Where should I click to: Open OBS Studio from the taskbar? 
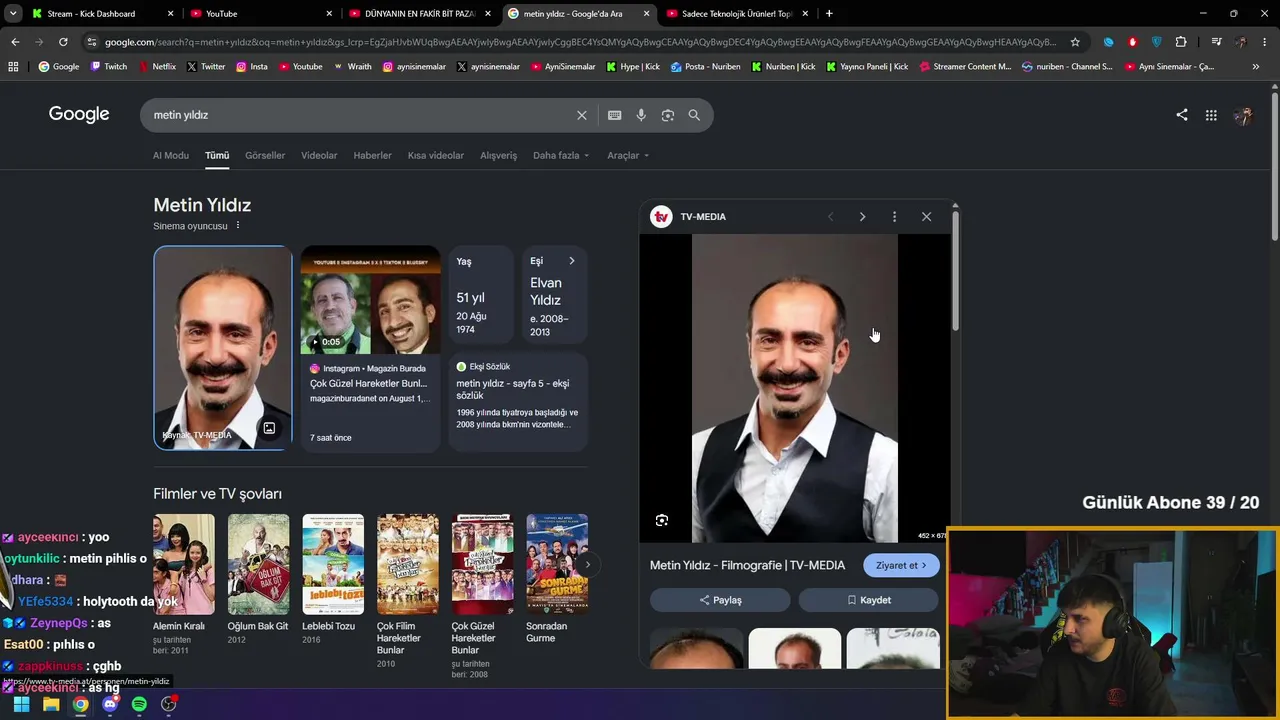[169, 704]
